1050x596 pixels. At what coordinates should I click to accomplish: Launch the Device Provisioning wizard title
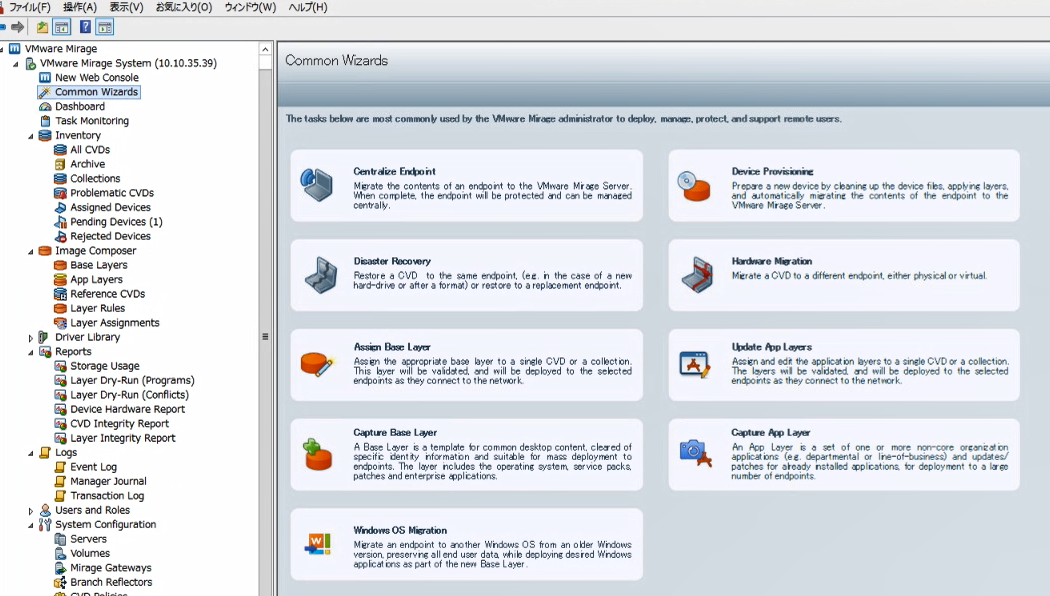(x=772, y=171)
